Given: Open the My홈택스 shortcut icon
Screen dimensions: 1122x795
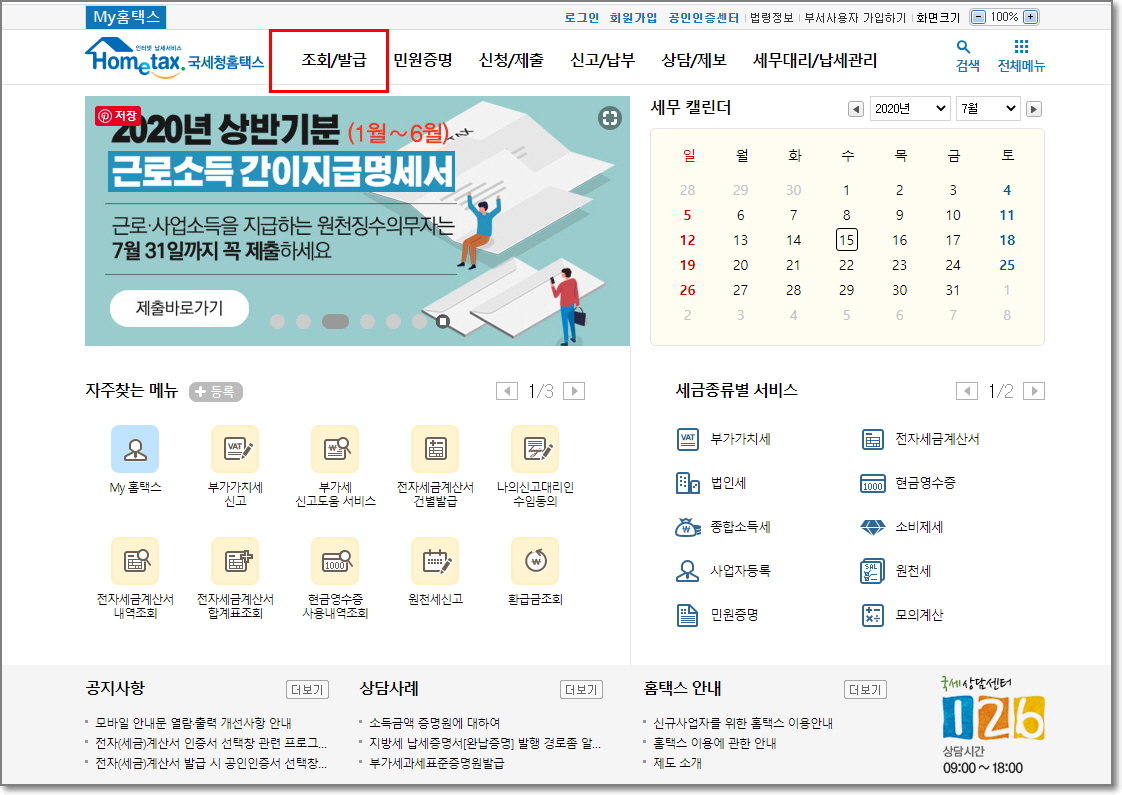Looking at the screenshot, I should pos(135,449).
